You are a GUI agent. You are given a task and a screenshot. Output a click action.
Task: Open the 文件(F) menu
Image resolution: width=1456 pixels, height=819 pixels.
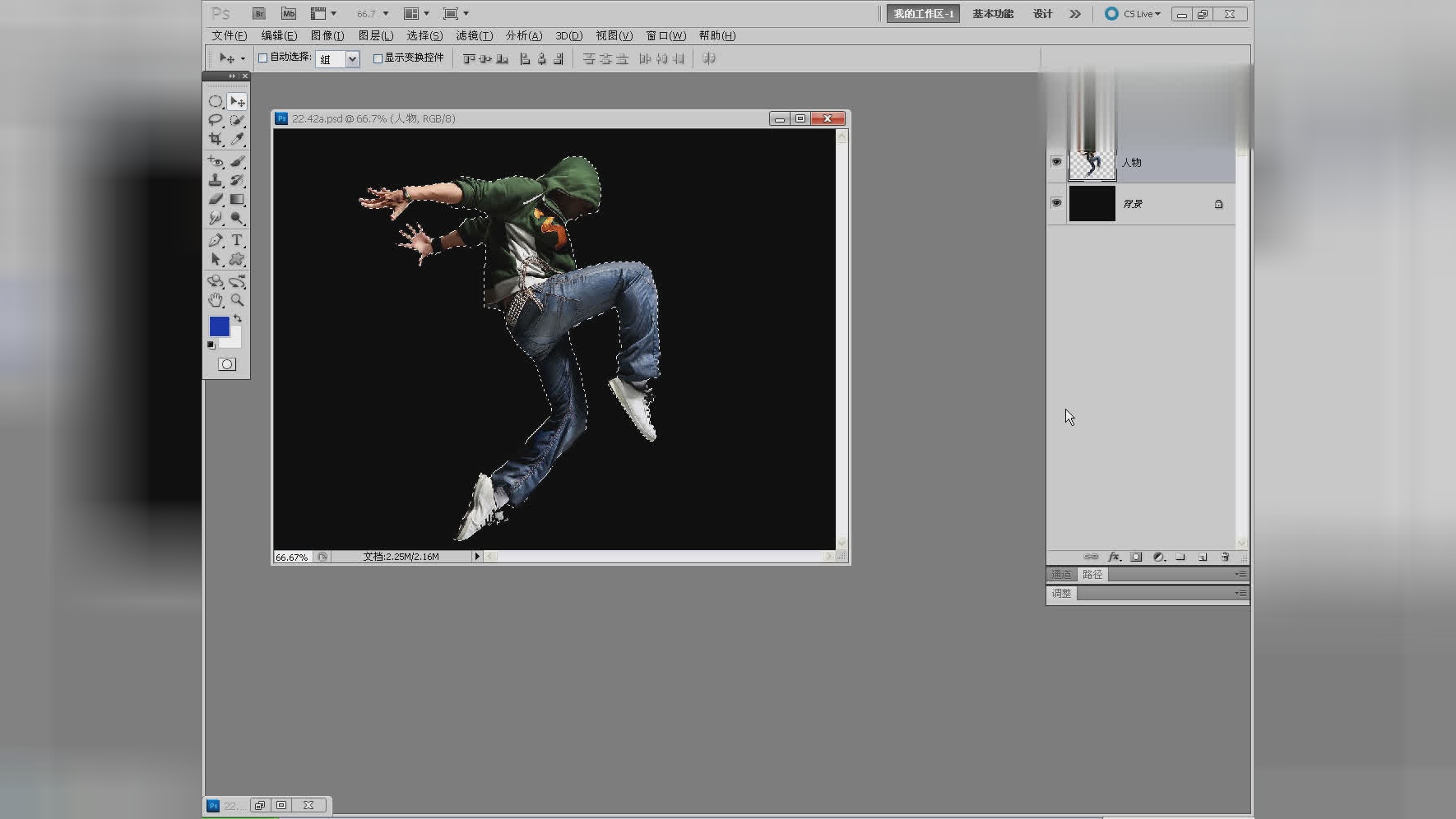tap(229, 35)
